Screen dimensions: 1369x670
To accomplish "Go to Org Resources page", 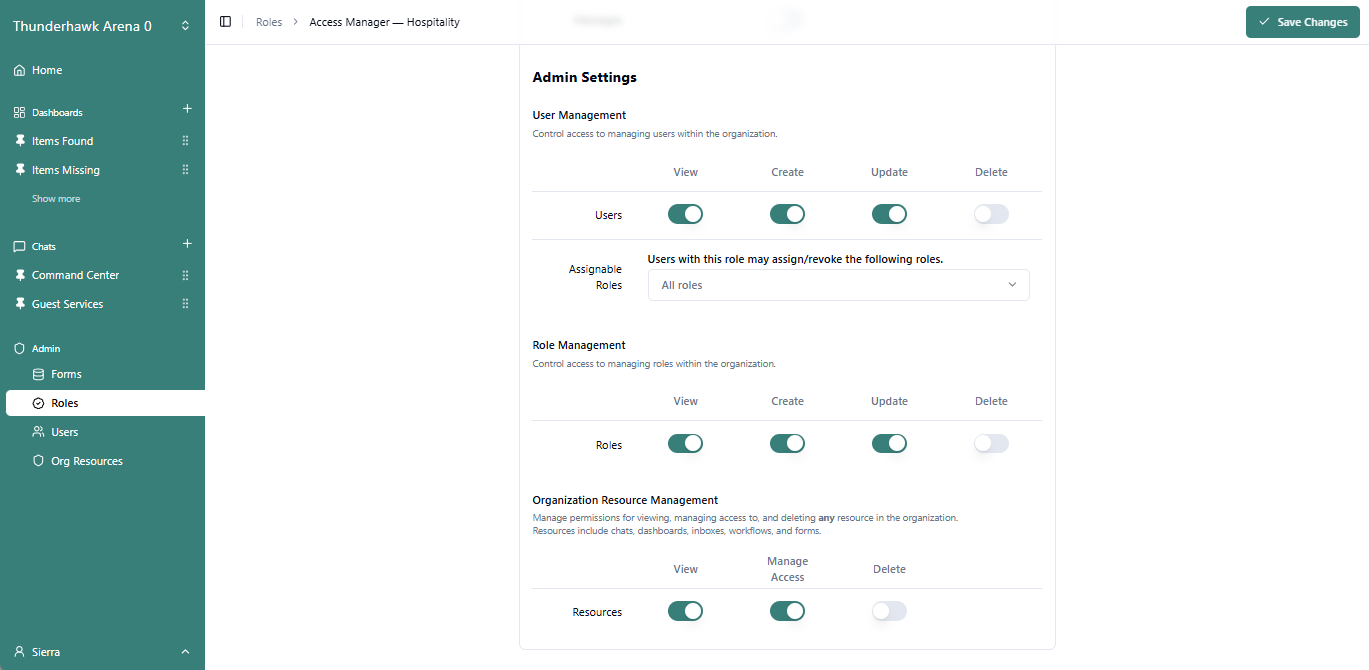I will (x=86, y=461).
